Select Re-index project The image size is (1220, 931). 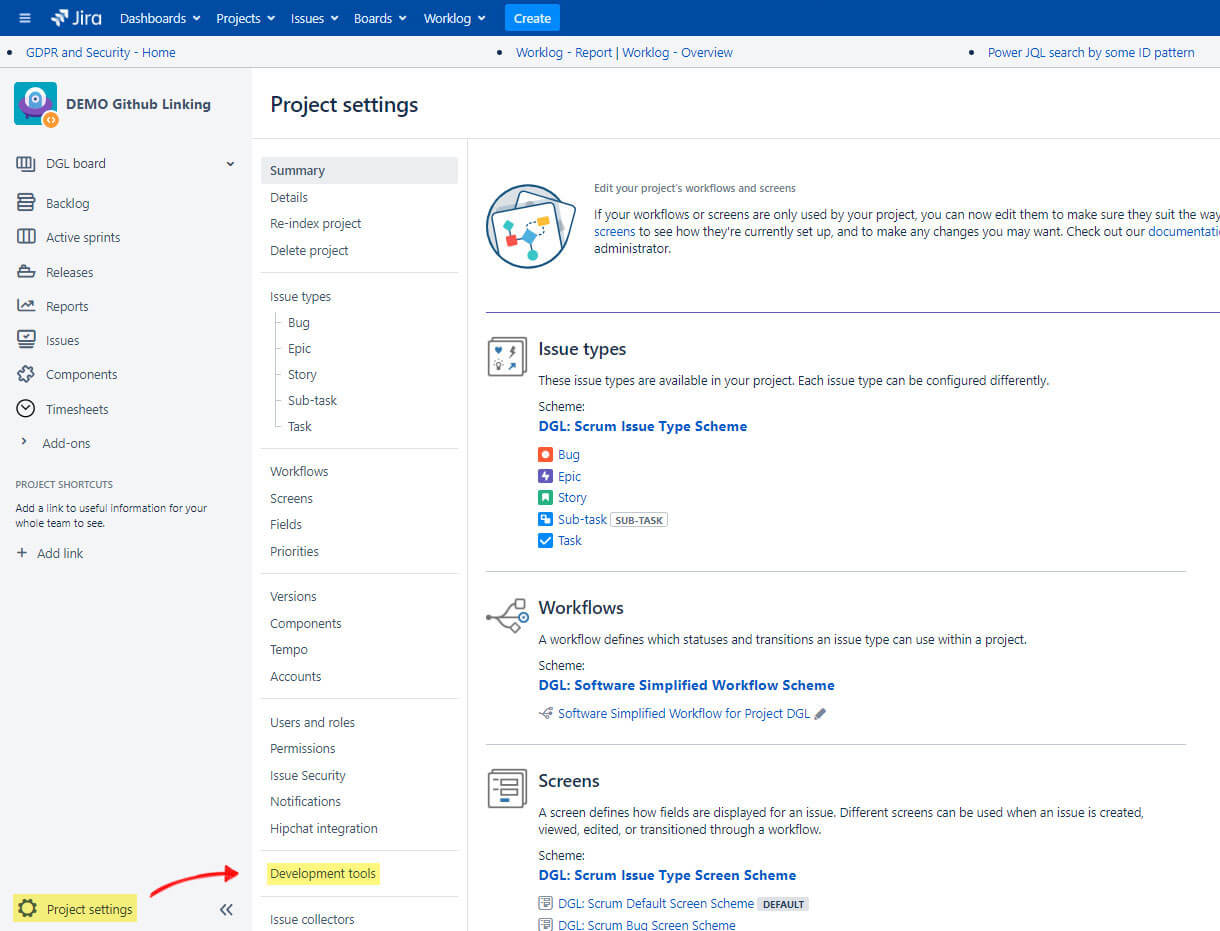[x=316, y=223]
